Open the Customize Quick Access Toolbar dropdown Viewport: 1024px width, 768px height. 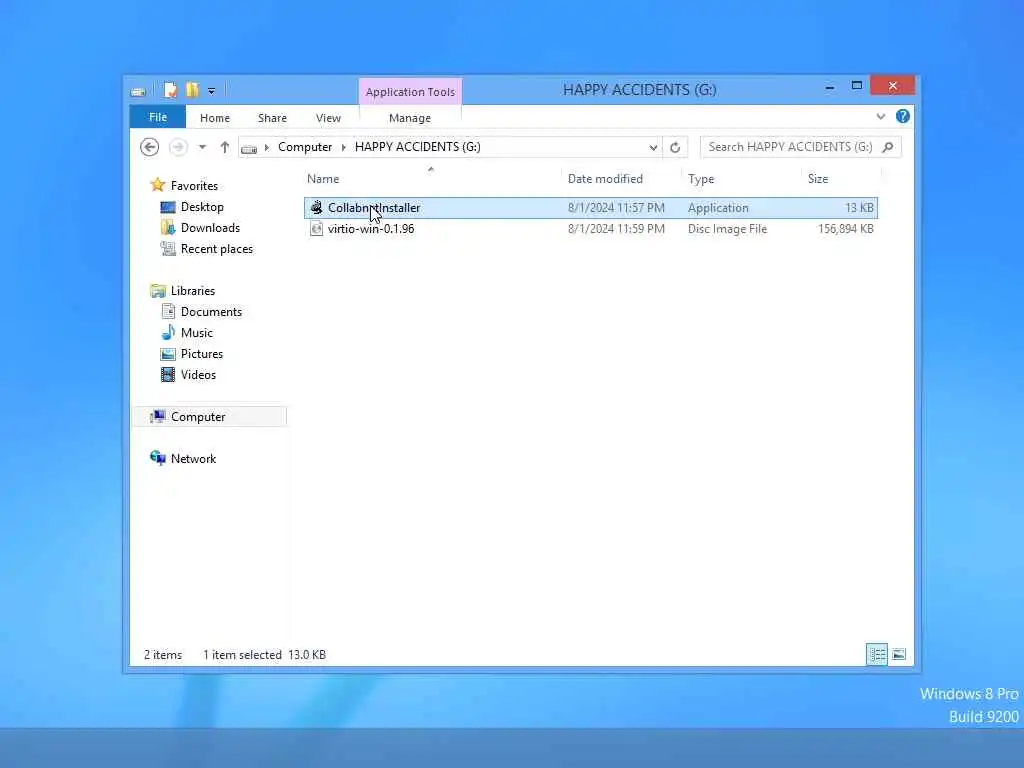click(x=212, y=91)
